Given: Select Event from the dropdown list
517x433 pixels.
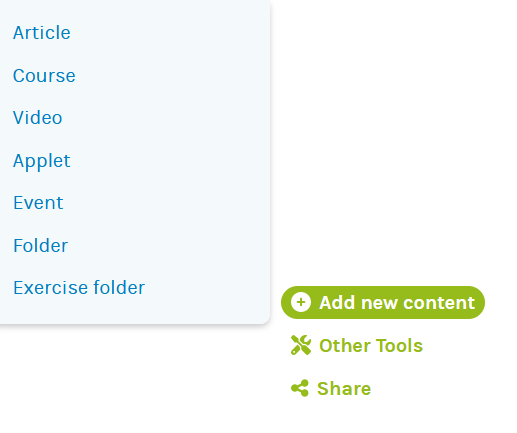Looking at the screenshot, I should point(38,203).
